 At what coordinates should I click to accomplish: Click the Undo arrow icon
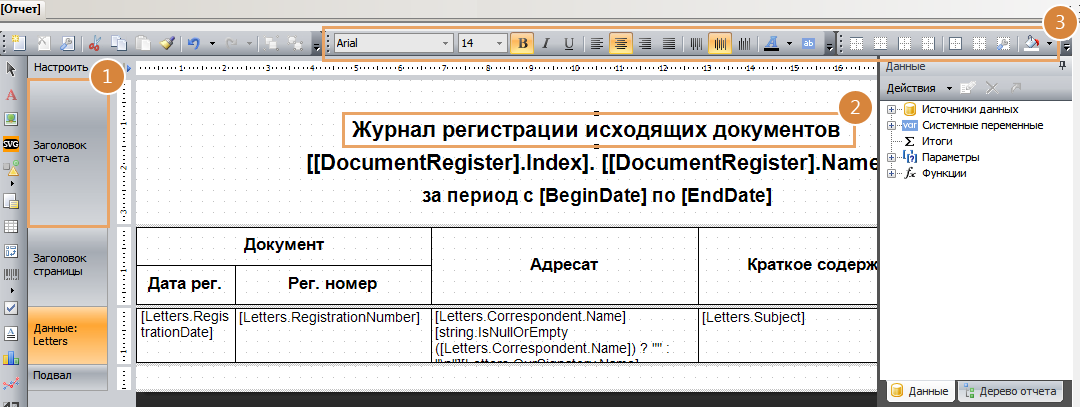point(194,44)
